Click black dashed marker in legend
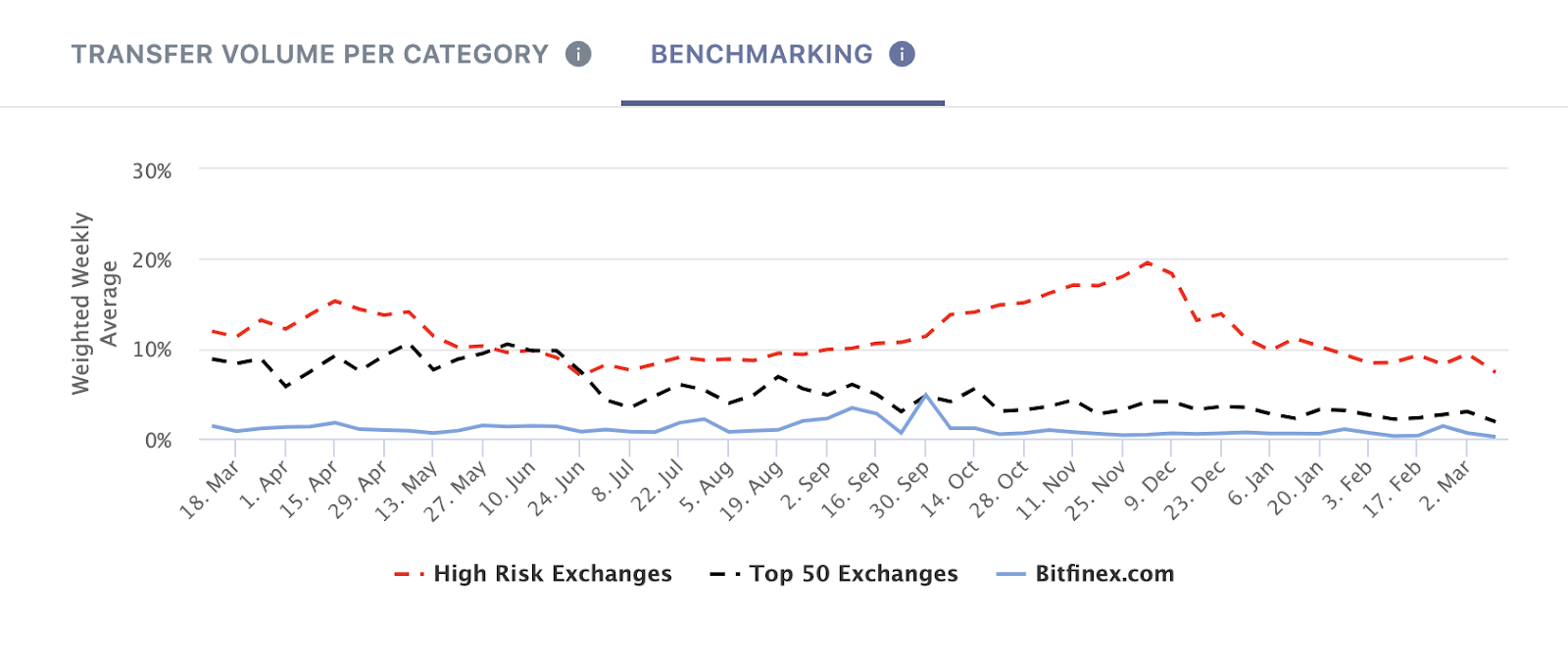 pos(725,574)
